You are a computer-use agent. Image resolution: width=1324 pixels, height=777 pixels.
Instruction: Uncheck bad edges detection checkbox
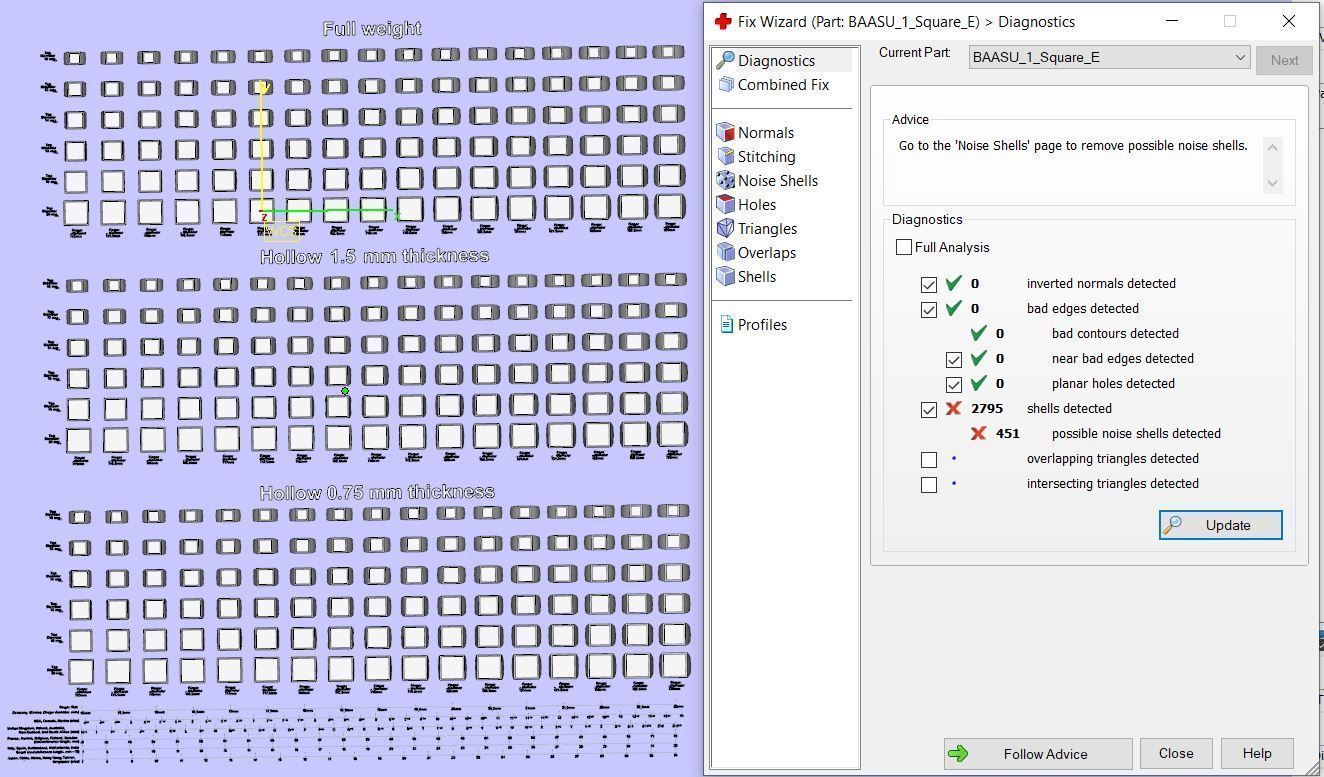coord(929,309)
